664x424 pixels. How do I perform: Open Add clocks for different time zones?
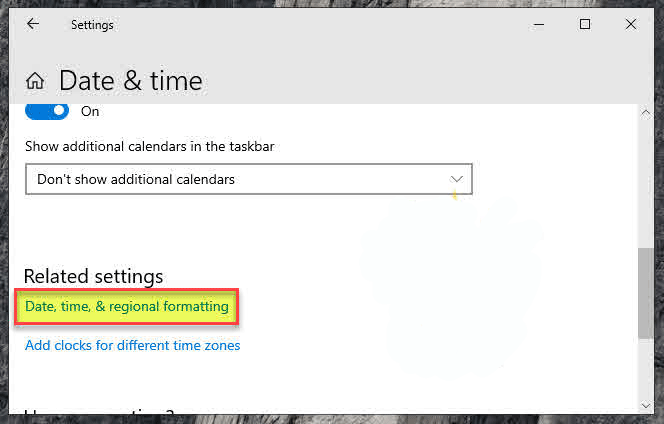point(133,346)
